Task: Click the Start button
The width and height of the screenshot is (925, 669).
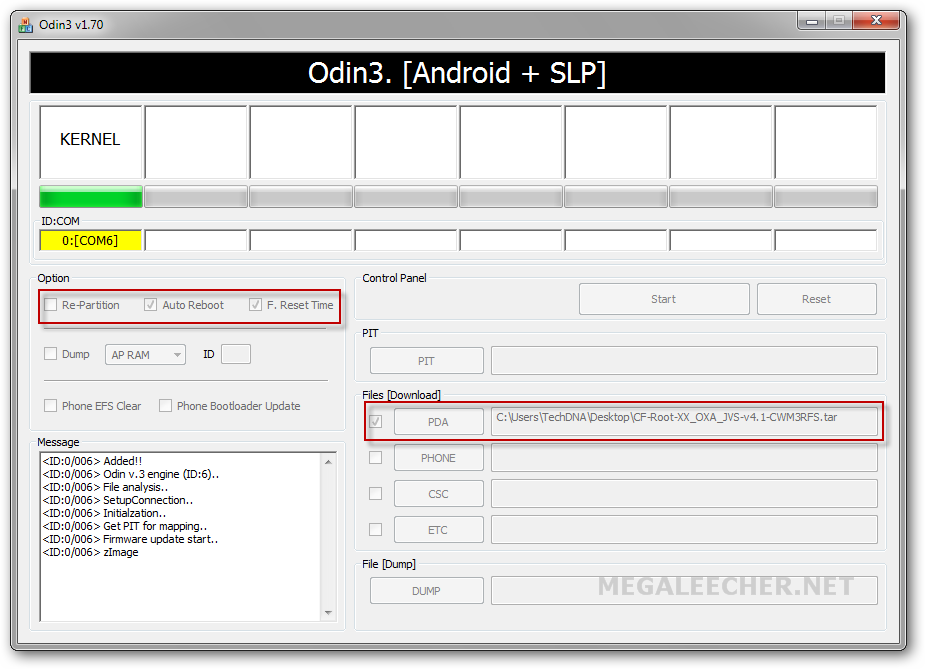Action: click(x=664, y=299)
